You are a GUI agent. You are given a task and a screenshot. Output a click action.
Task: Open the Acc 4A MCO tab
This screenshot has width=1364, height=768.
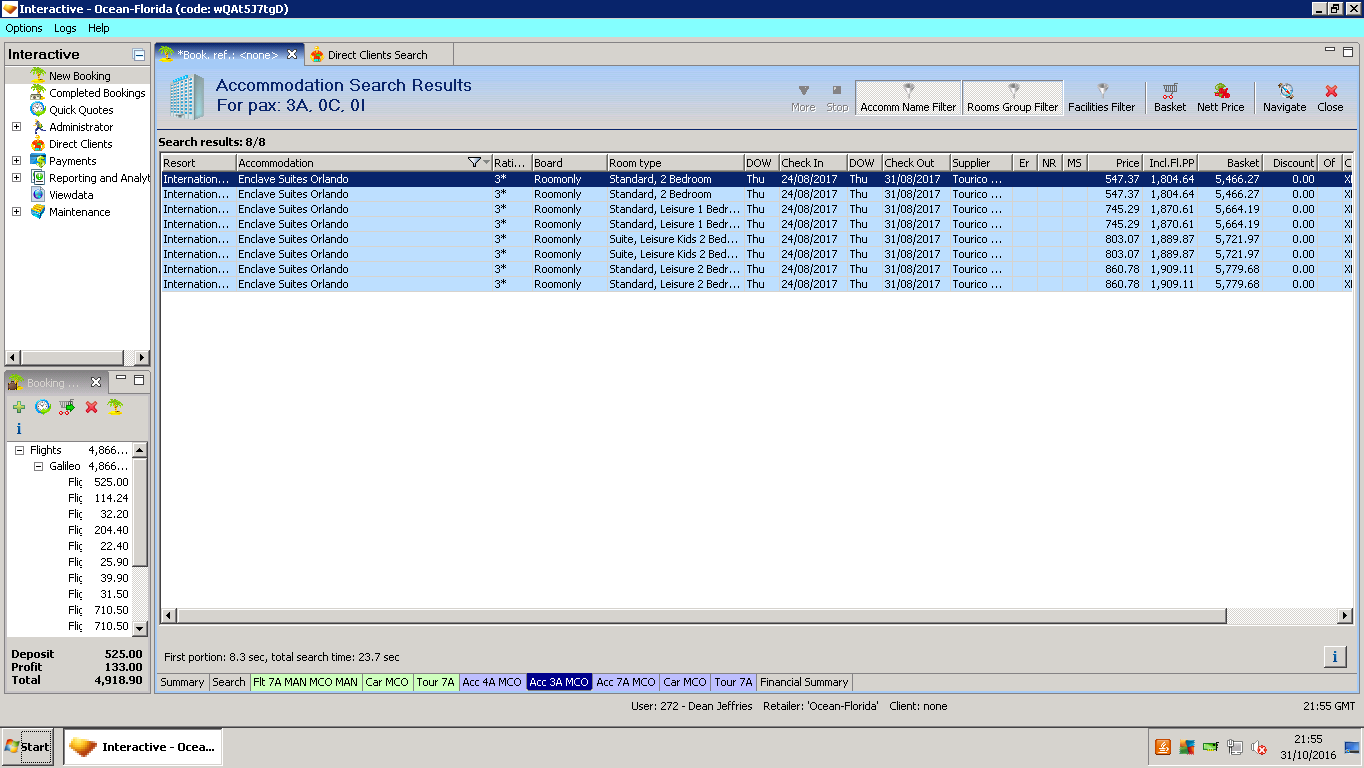coord(491,682)
